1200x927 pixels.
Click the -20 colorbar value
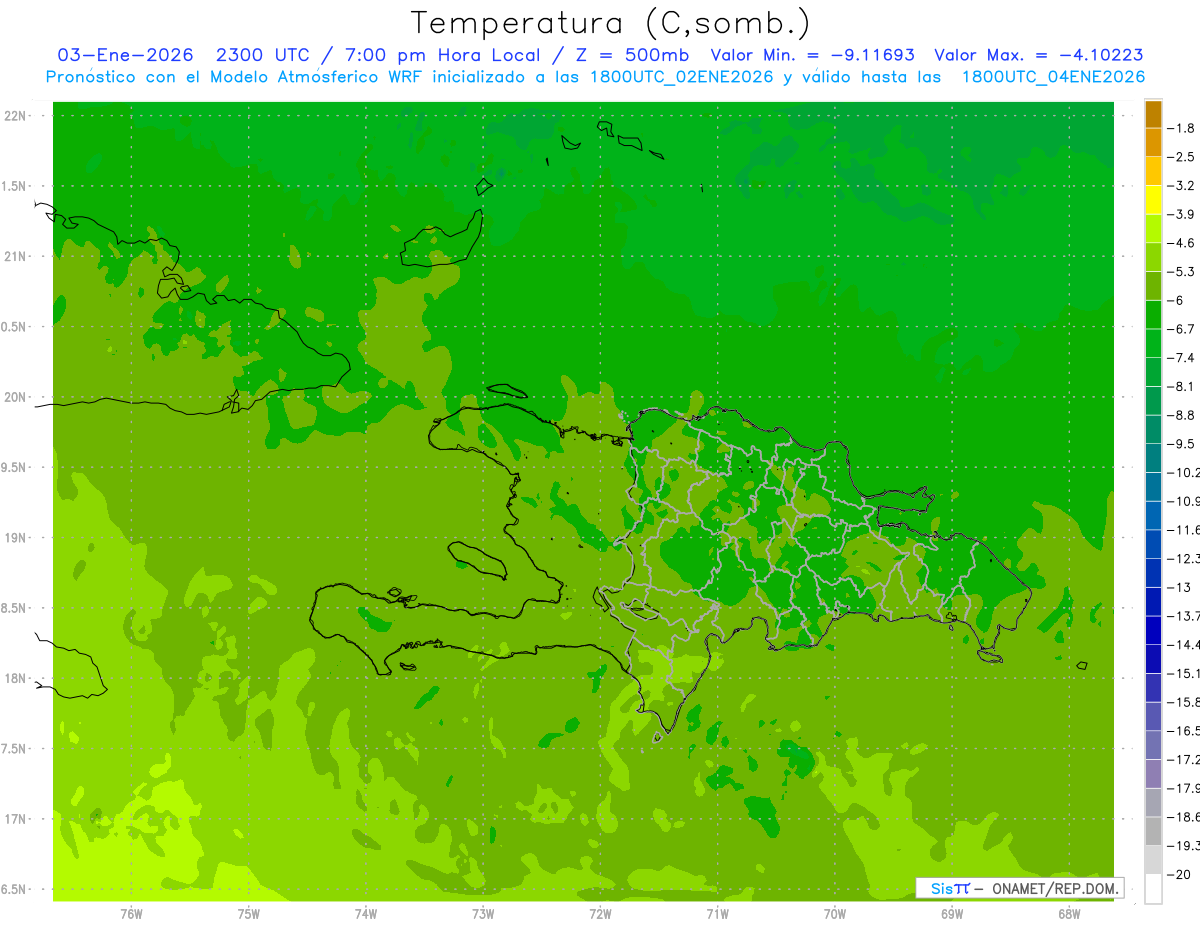1180,874
